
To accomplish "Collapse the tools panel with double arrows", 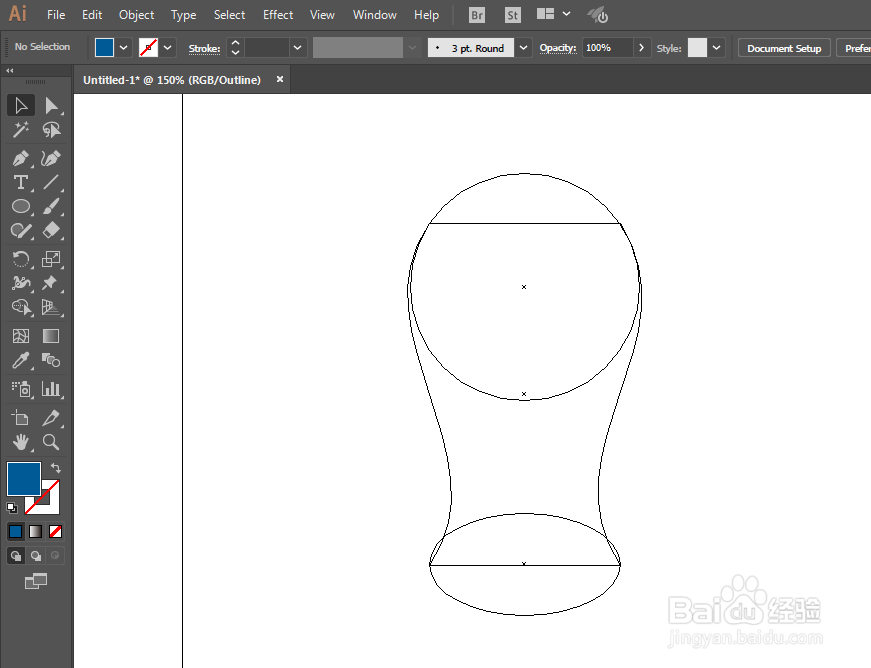I will (x=9, y=71).
